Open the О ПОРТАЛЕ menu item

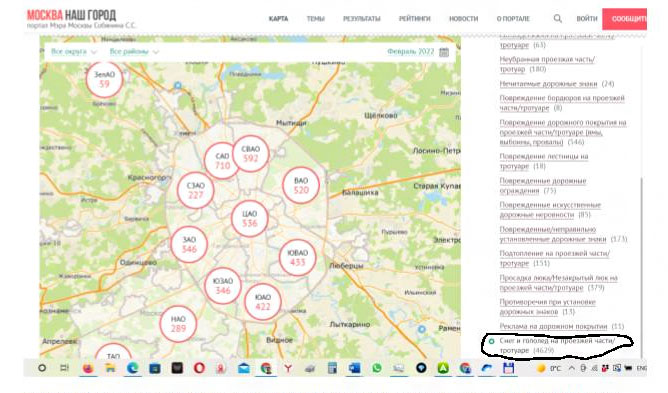coord(513,19)
